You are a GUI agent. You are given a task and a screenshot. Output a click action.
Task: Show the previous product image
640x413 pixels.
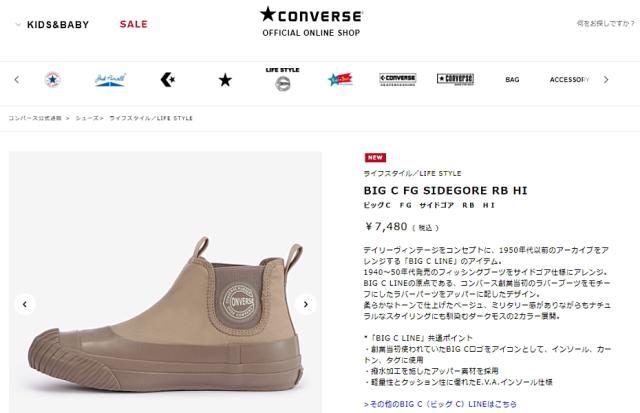point(25,304)
